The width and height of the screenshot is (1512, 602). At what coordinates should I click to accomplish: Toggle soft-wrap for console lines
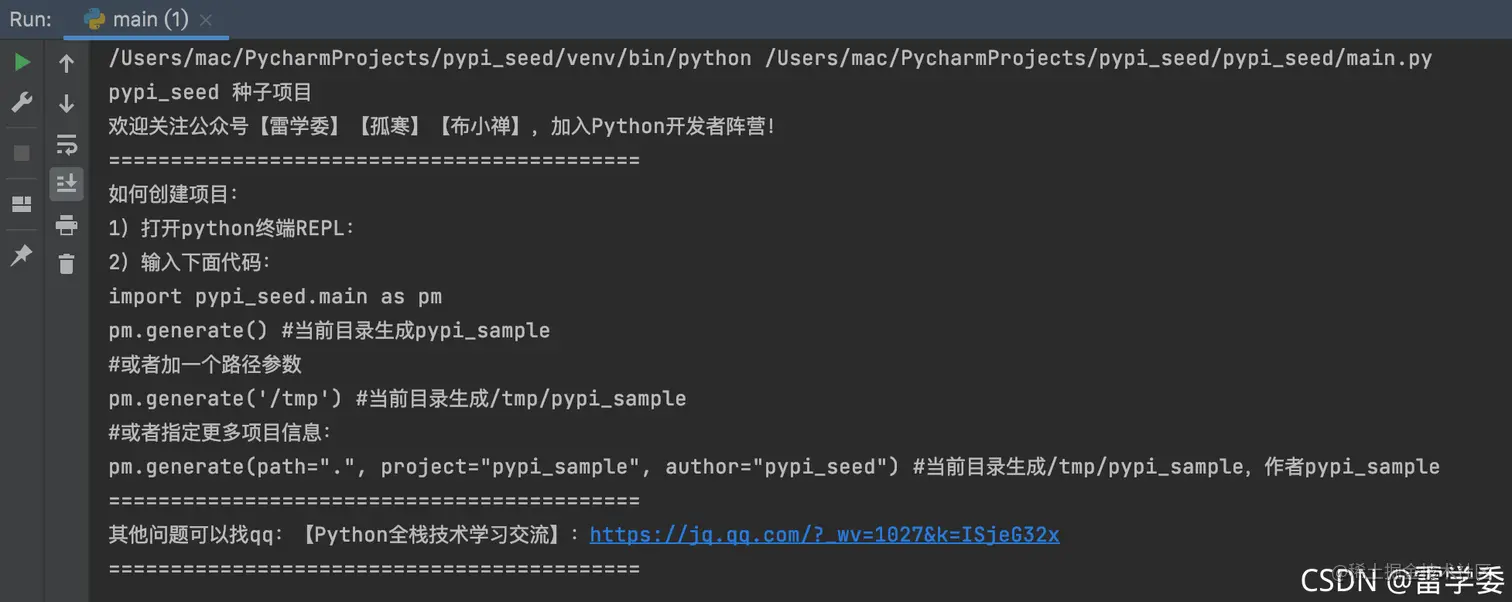click(66, 144)
